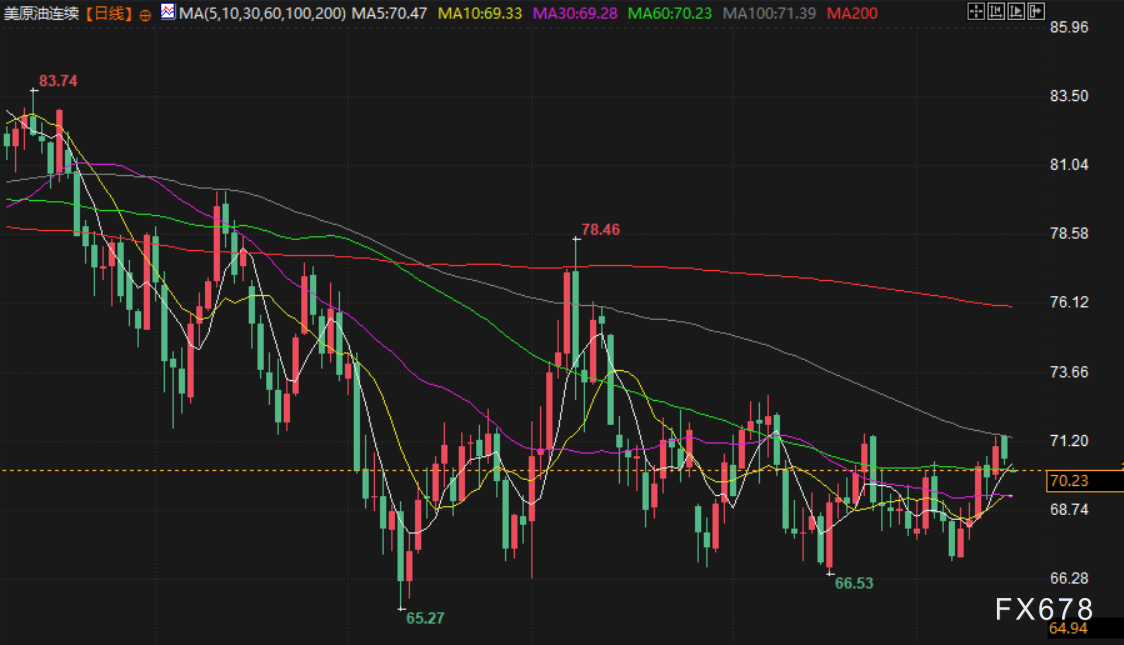Click the crosshair cursor icon at top right

pos(976,11)
